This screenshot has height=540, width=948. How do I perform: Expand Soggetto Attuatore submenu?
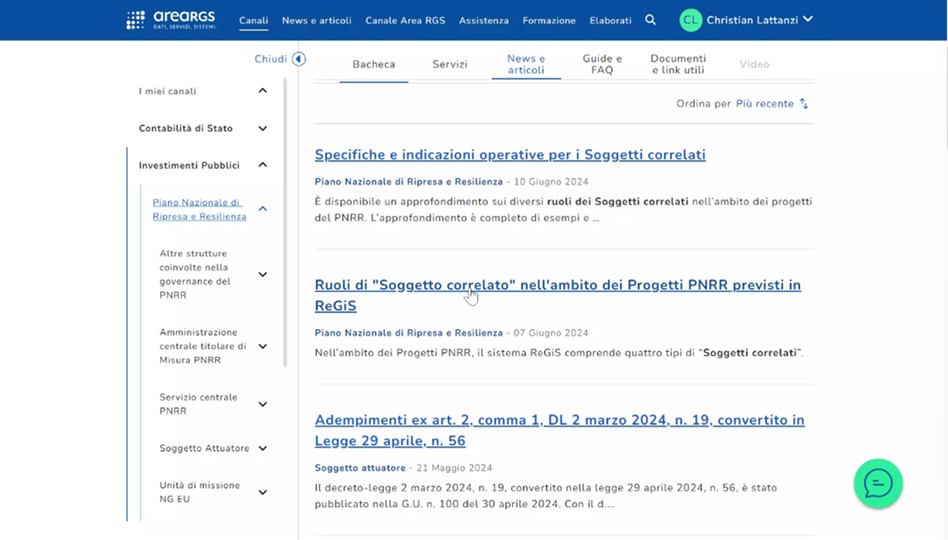[263, 449]
